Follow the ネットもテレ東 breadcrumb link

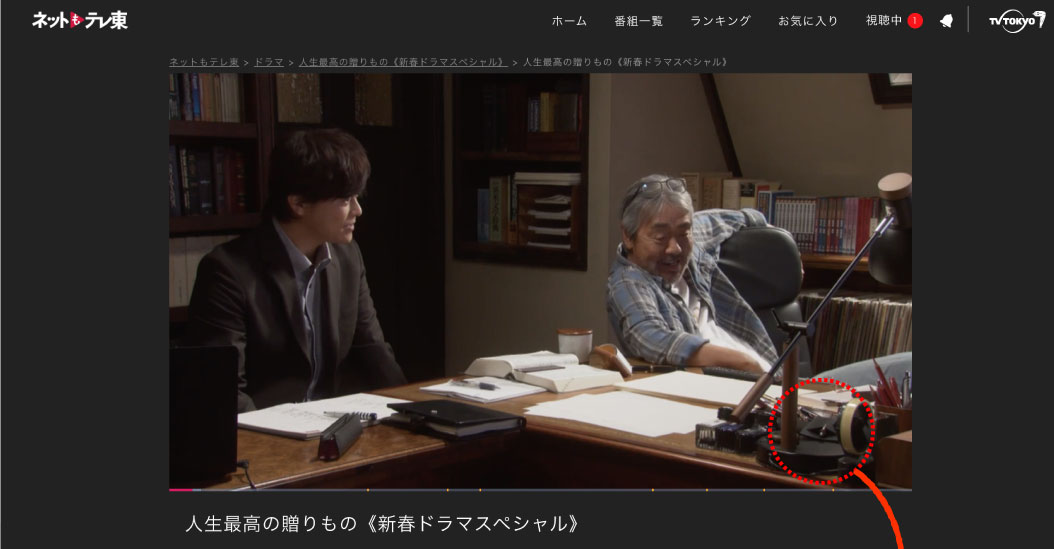[204, 62]
